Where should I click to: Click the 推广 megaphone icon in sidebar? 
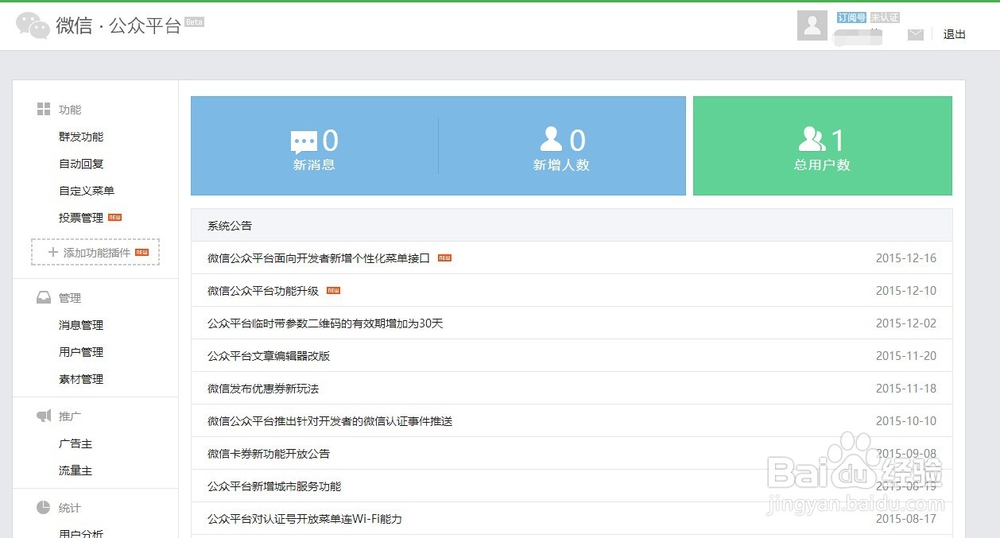tap(43, 416)
